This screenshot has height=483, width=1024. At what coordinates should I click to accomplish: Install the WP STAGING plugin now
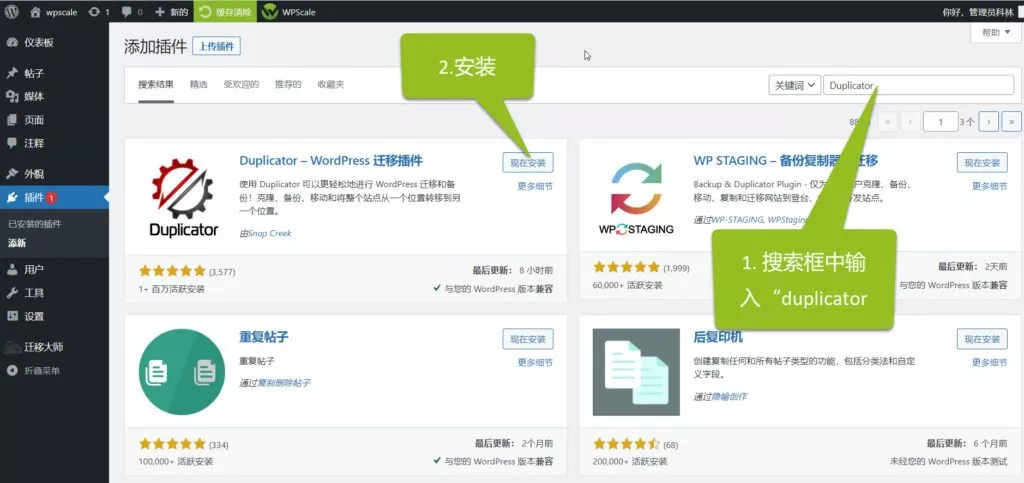(982, 163)
